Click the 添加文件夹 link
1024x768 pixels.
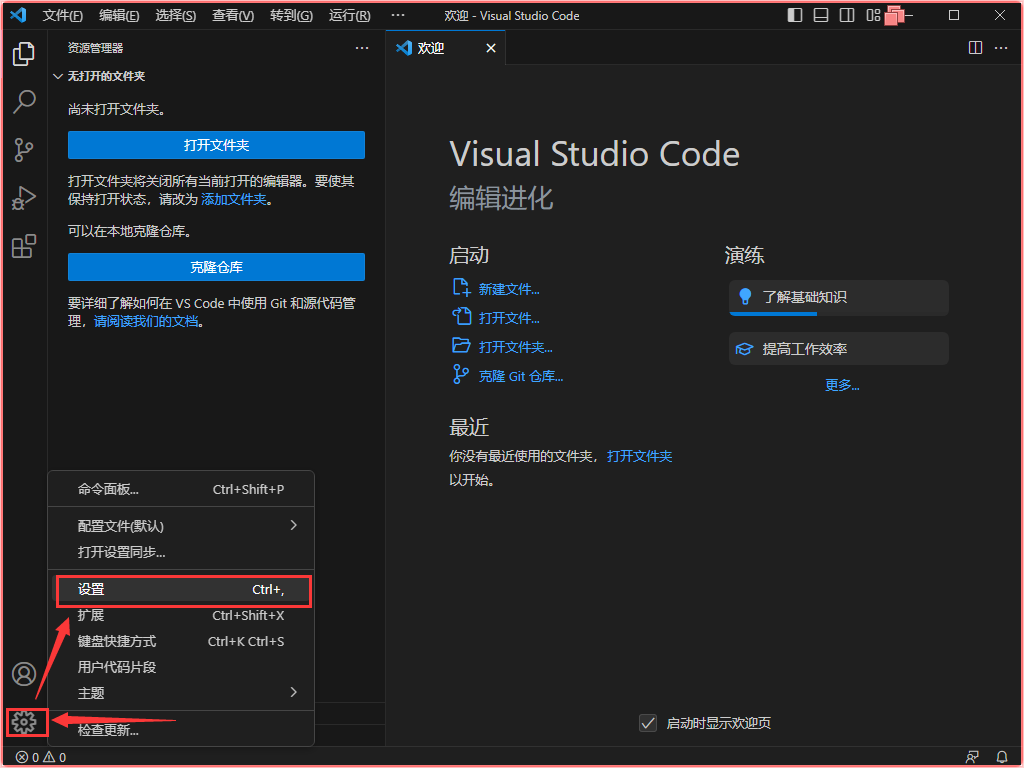234,199
